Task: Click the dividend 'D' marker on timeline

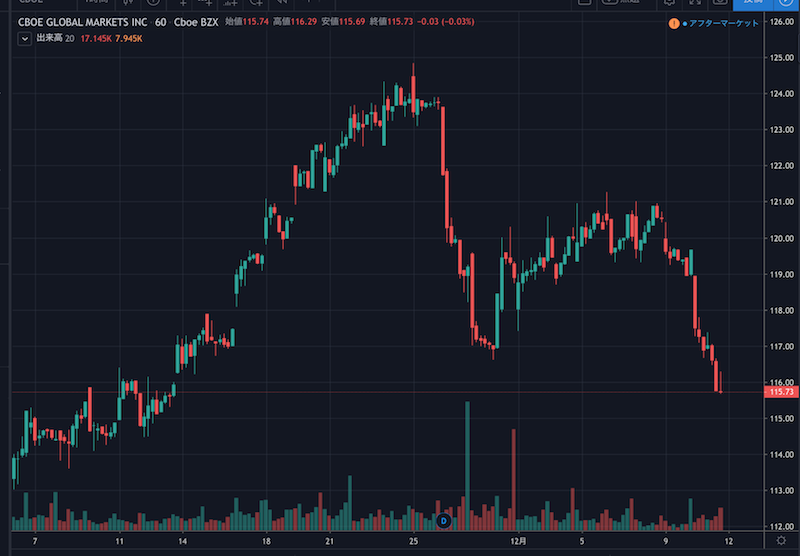Action: click(x=445, y=520)
